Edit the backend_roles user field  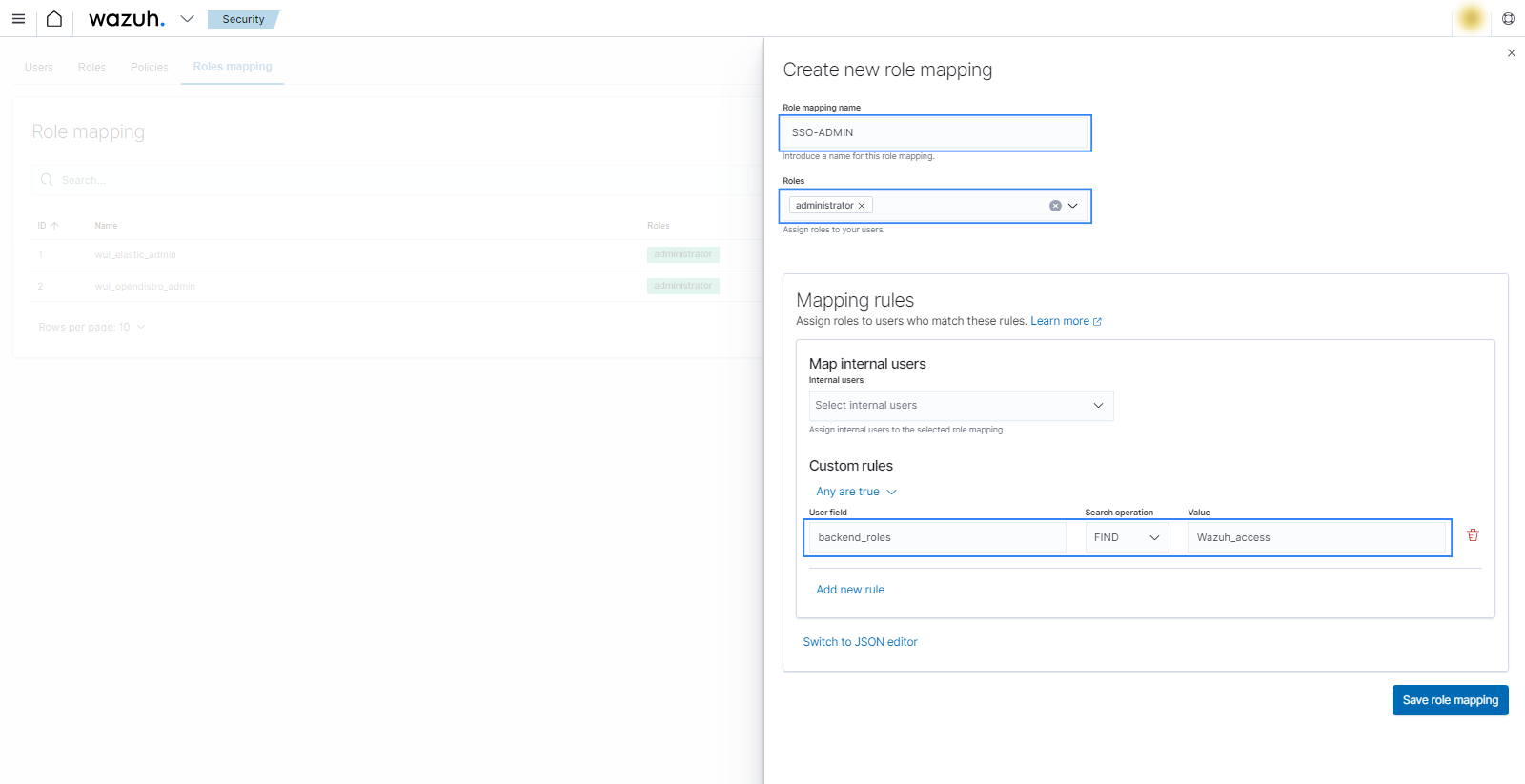pos(938,537)
